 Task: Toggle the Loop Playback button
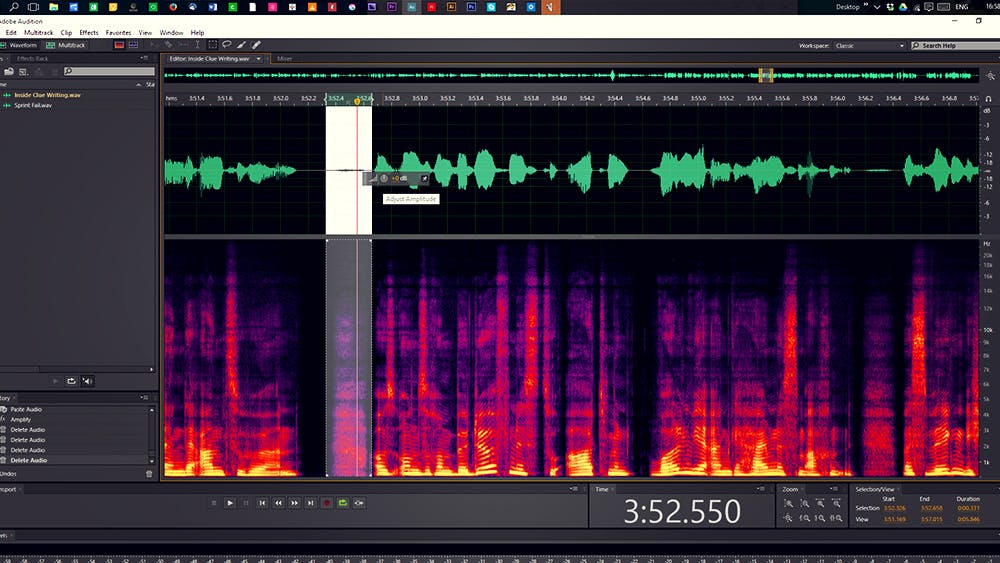click(343, 503)
